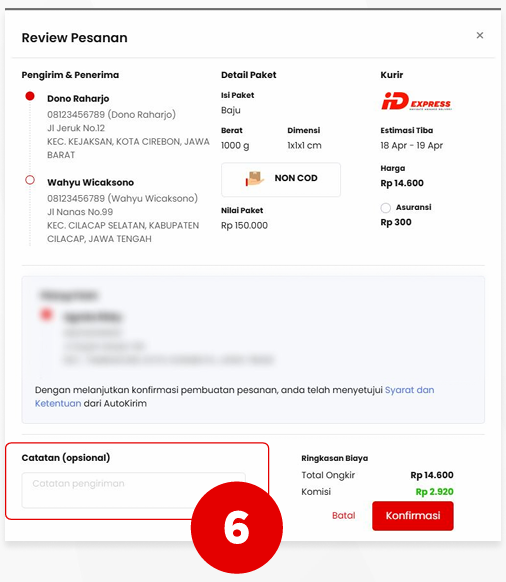Click the Rp 2.920 Komisi amount

[x=434, y=492]
